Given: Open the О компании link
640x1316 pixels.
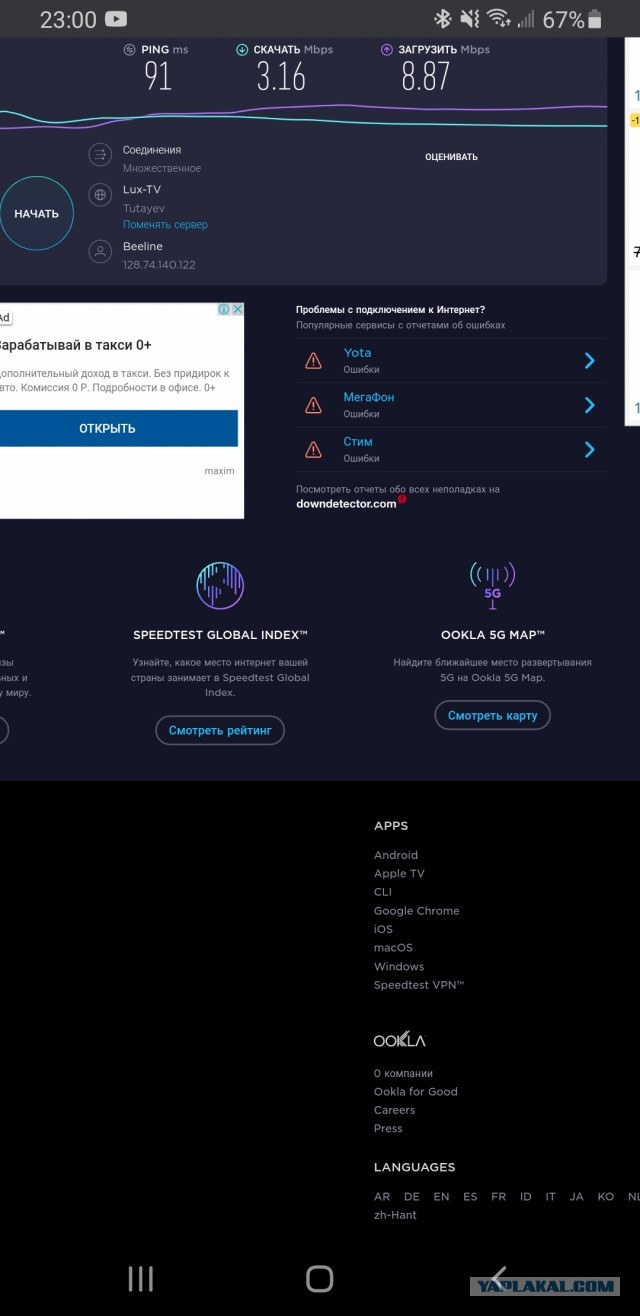Looking at the screenshot, I should tap(403, 1073).
